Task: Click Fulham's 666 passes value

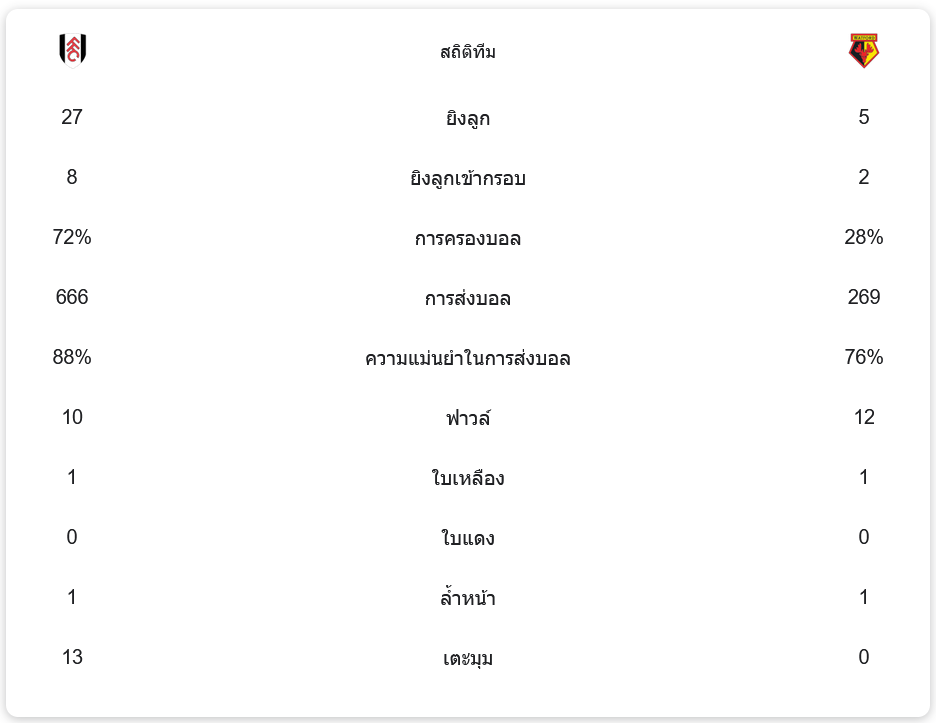Action: tap(72, 297)
